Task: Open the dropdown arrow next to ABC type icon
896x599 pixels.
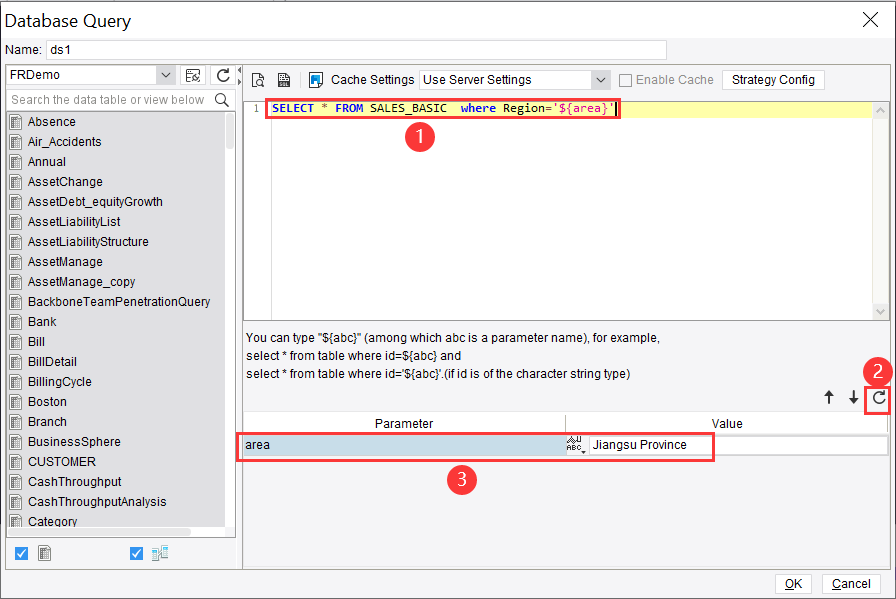Action: [583, 450]
